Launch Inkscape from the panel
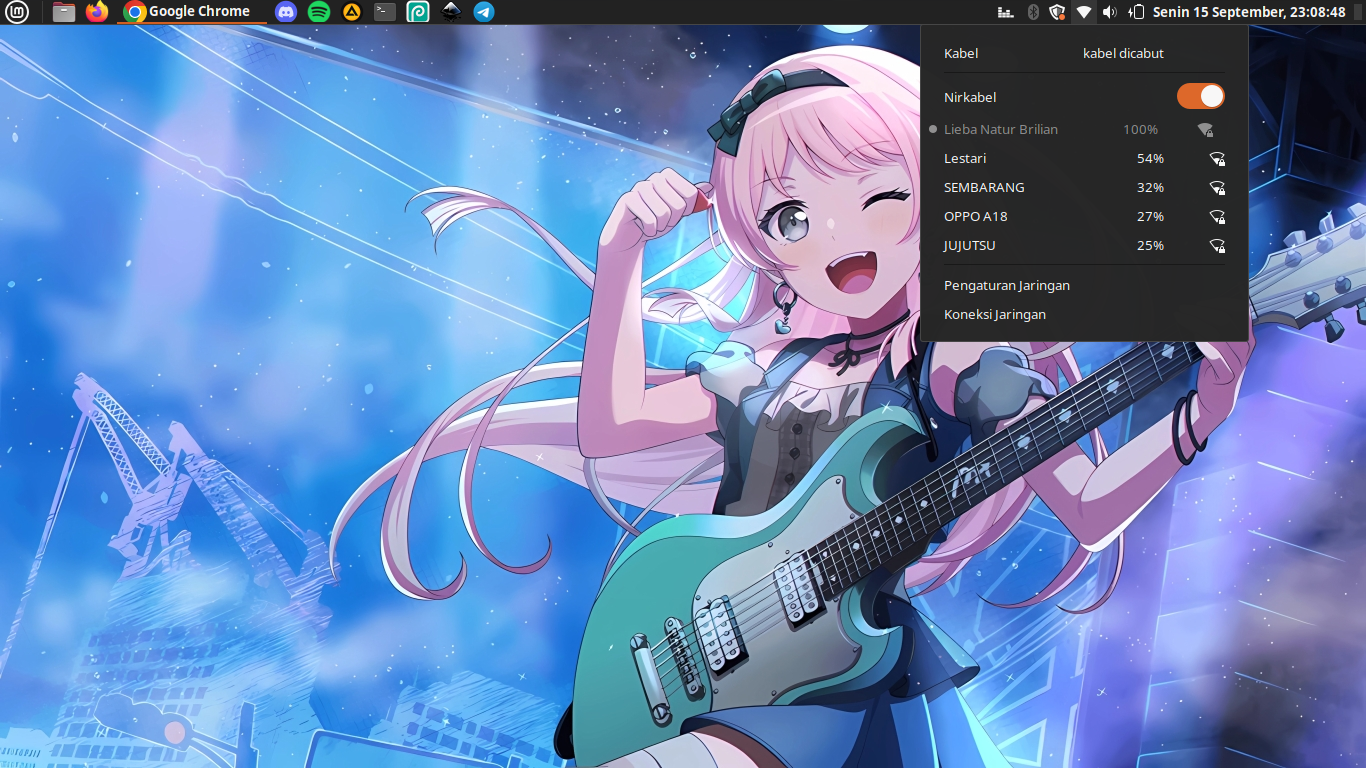Viewport: 1366px width, 768px height. (x=451, y=12)
